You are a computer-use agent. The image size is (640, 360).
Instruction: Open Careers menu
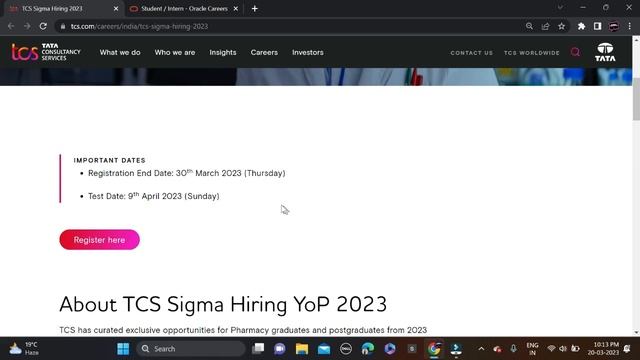tap(264, 52)
